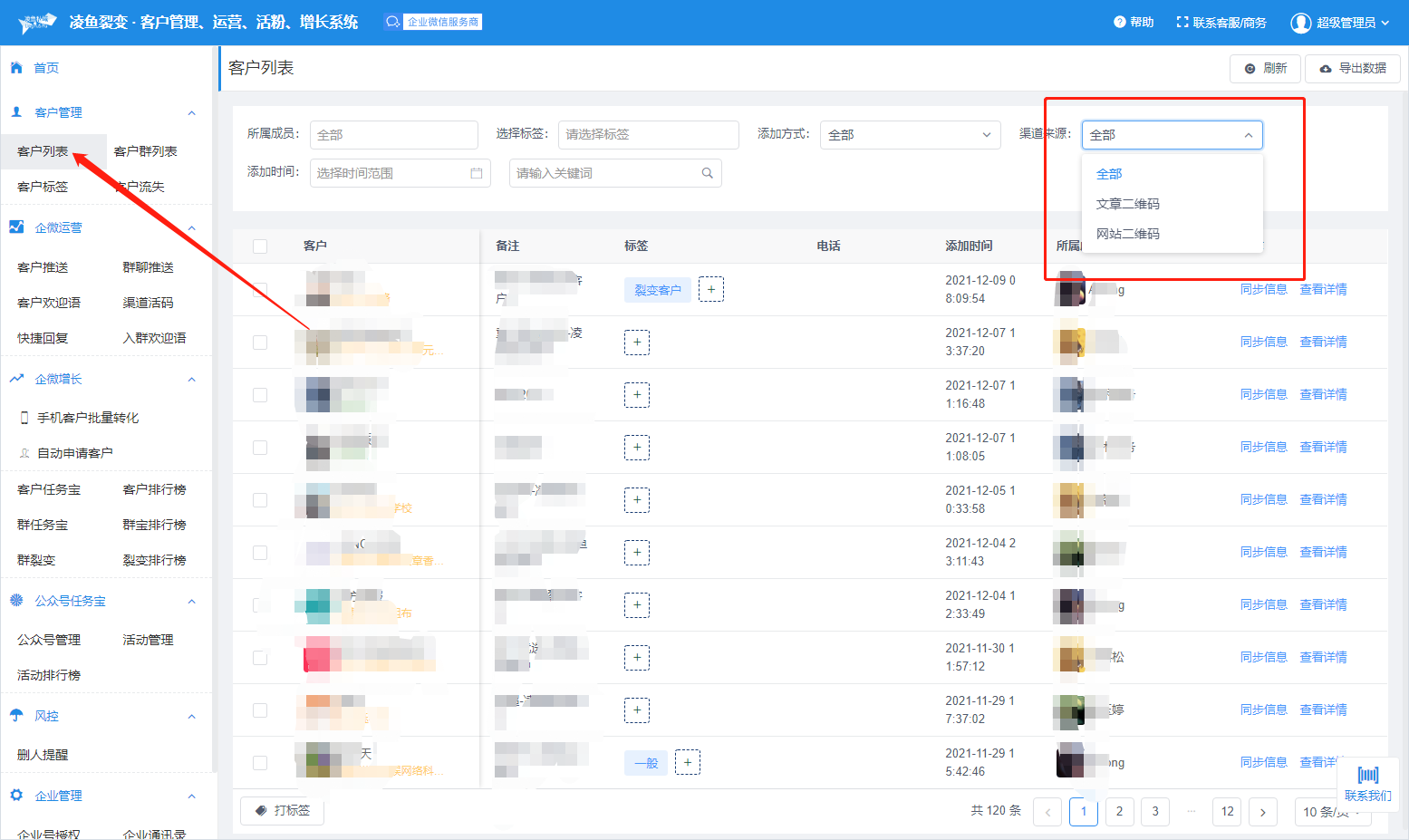The height and width of the screenshot is (840, 1409).
Task: Click the add tag plus icon beside 裂变客户
Action: pos(711,290)
